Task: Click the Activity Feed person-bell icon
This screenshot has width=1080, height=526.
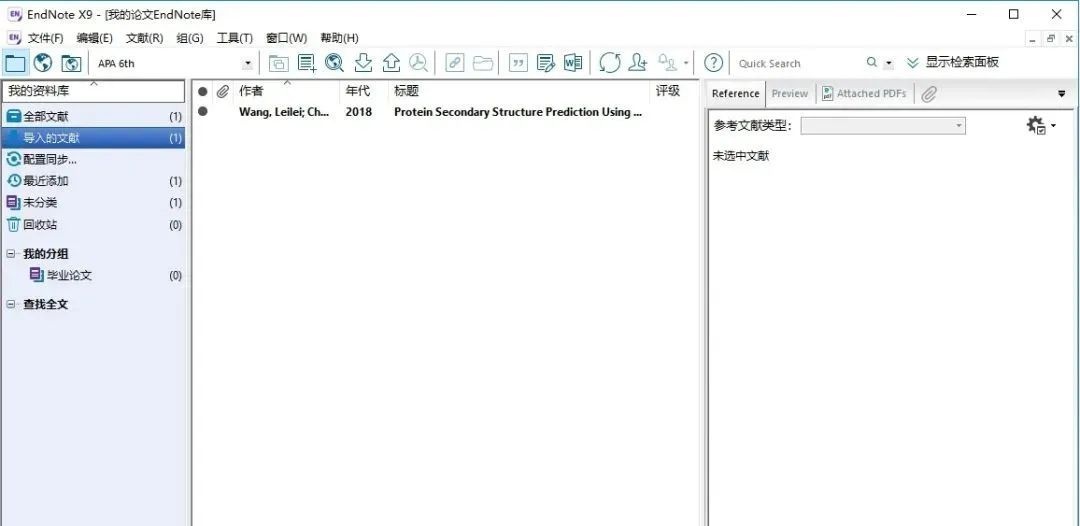Action: pos(667,63)
